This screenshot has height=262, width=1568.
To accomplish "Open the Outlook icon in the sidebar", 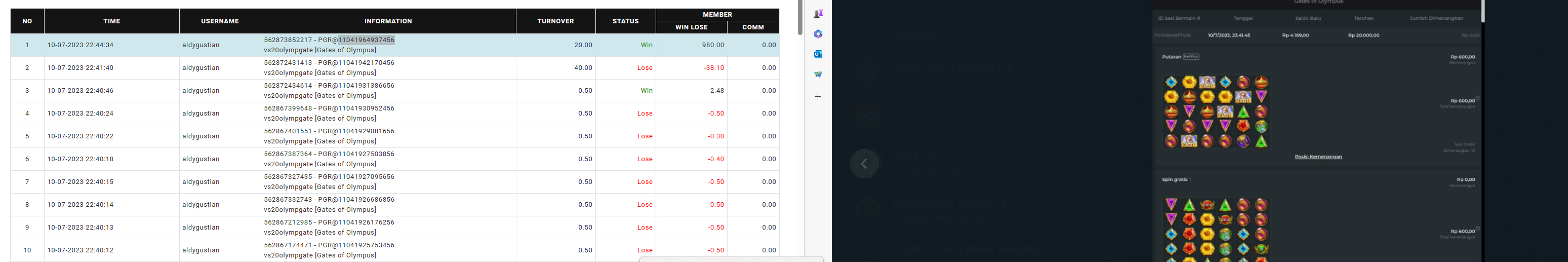I will 818,54.
